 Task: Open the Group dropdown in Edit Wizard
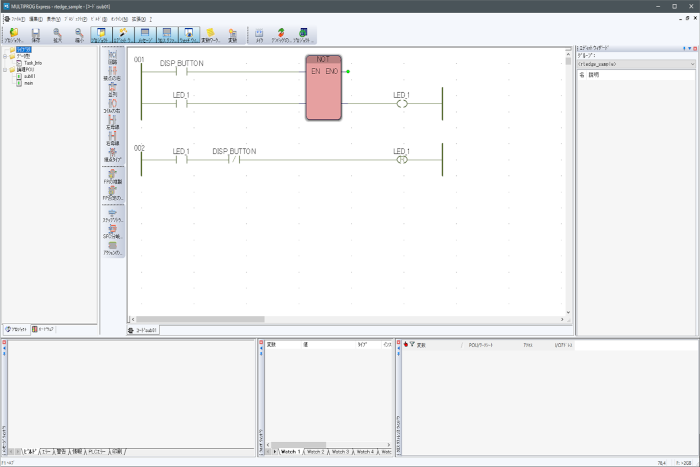click(x=691, y=64)
